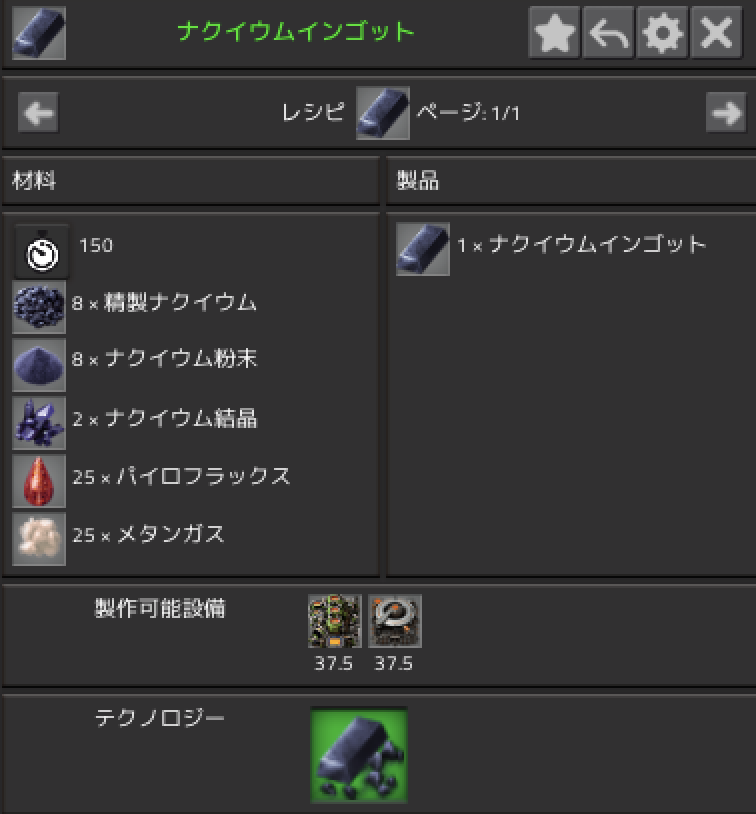Click the ingot icon in the title bar
The width and height of the screenshot is (756, 814).
tap(39, 33)
